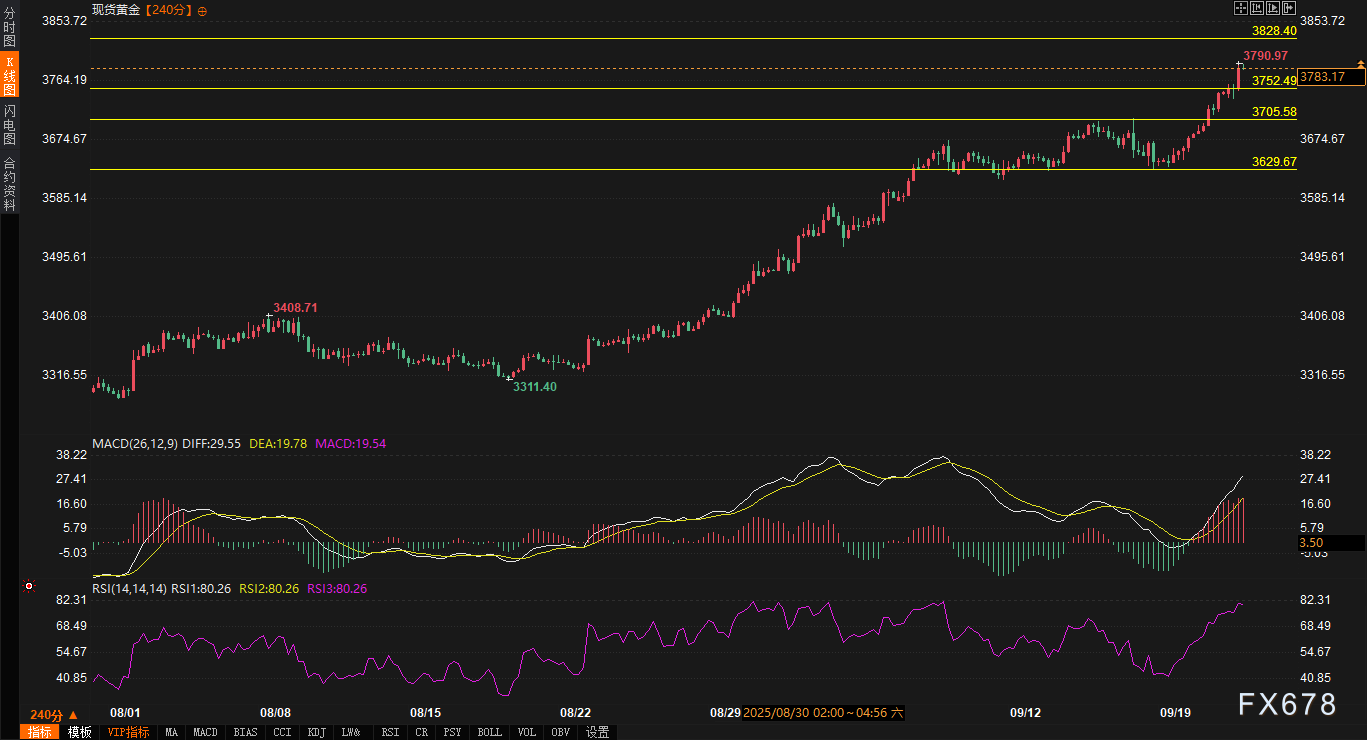
Task: Click the chart playback icon at top right
Action: (x=1275, y=7)
